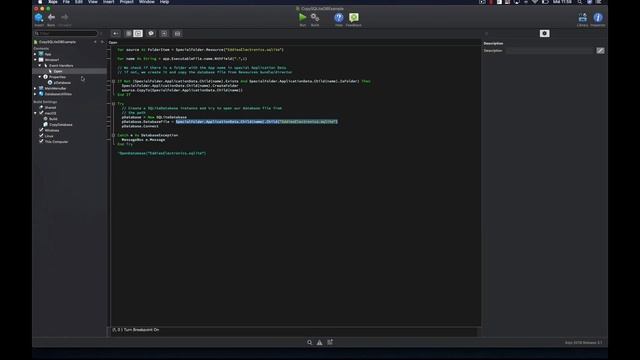Click the Catch block fold marker
Image resolution: width=640 pixels, height=360 pixels.
(113, 135)
